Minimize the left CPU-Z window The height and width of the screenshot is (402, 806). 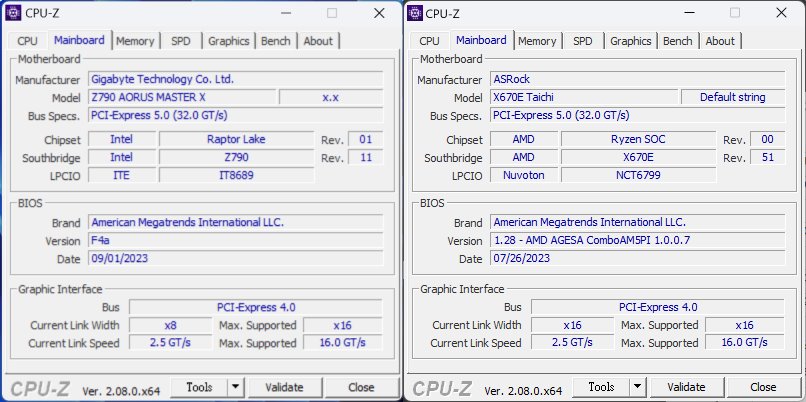pos(286,13)
